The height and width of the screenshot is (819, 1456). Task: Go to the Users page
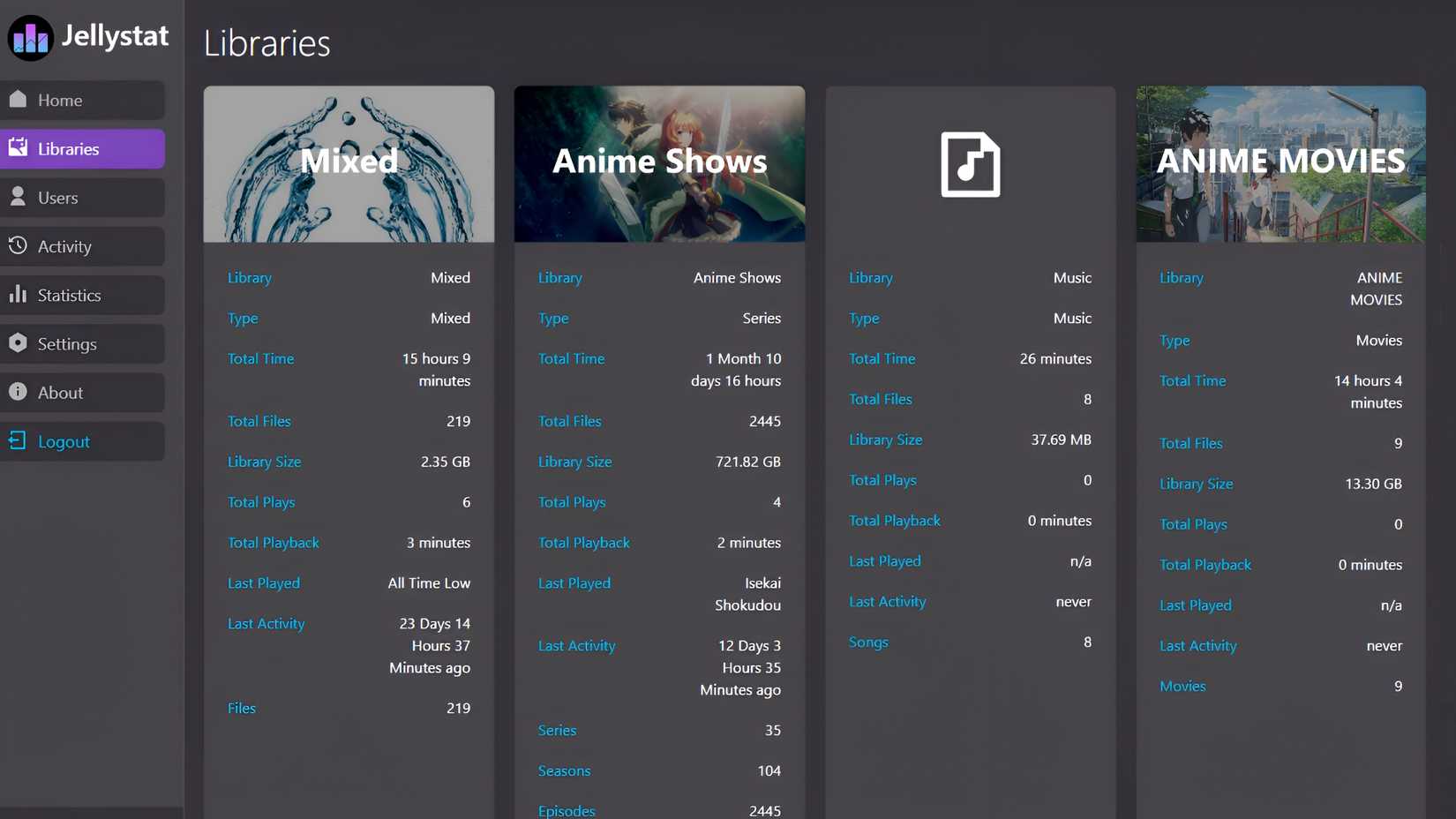[83, 198]
